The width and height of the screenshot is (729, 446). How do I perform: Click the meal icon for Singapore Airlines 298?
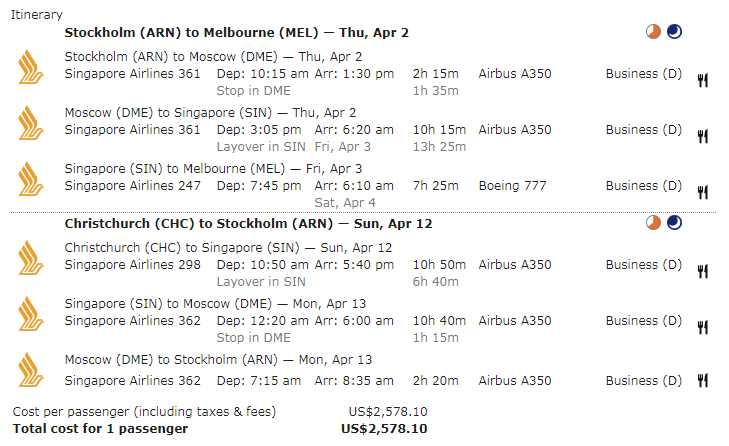tap(702, 271)
